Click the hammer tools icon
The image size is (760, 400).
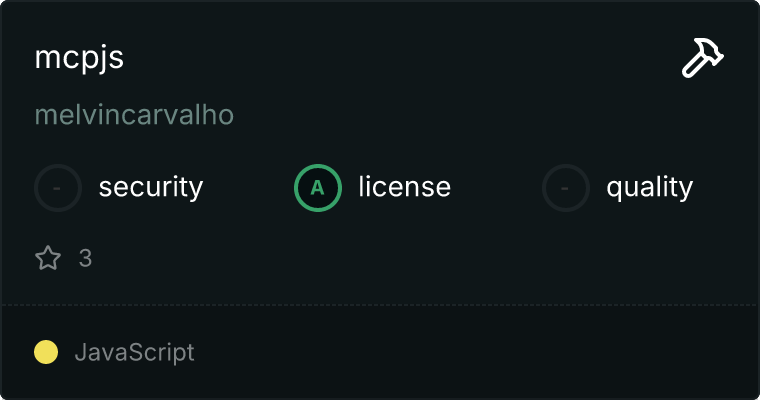702,59
